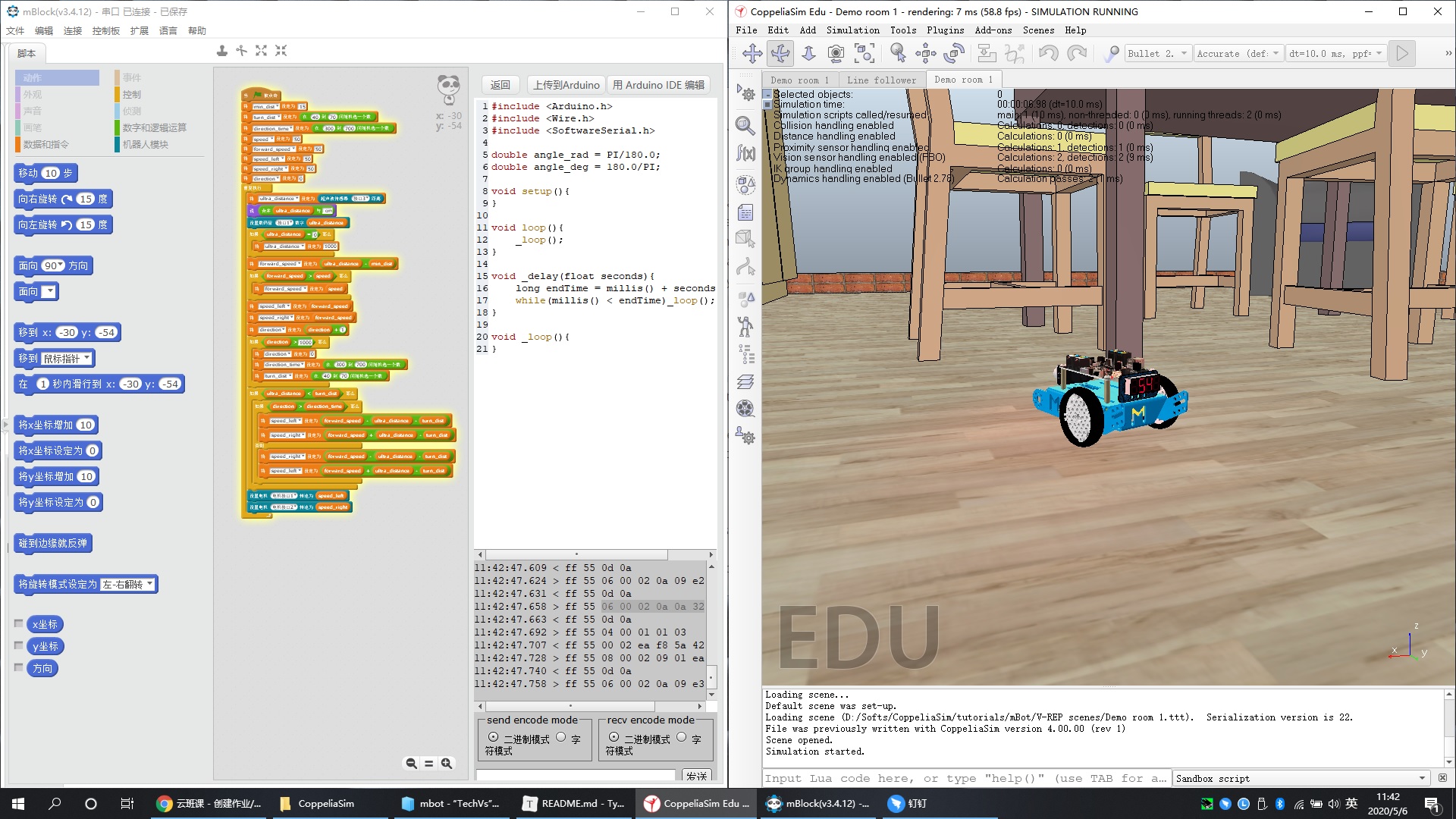1456x819 pixels.
Task: Select the camera rotate tool
Action: [x=780, y=53]
